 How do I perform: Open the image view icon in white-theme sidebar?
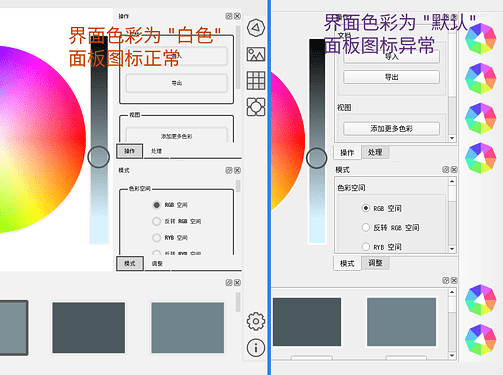pos(256,54)
